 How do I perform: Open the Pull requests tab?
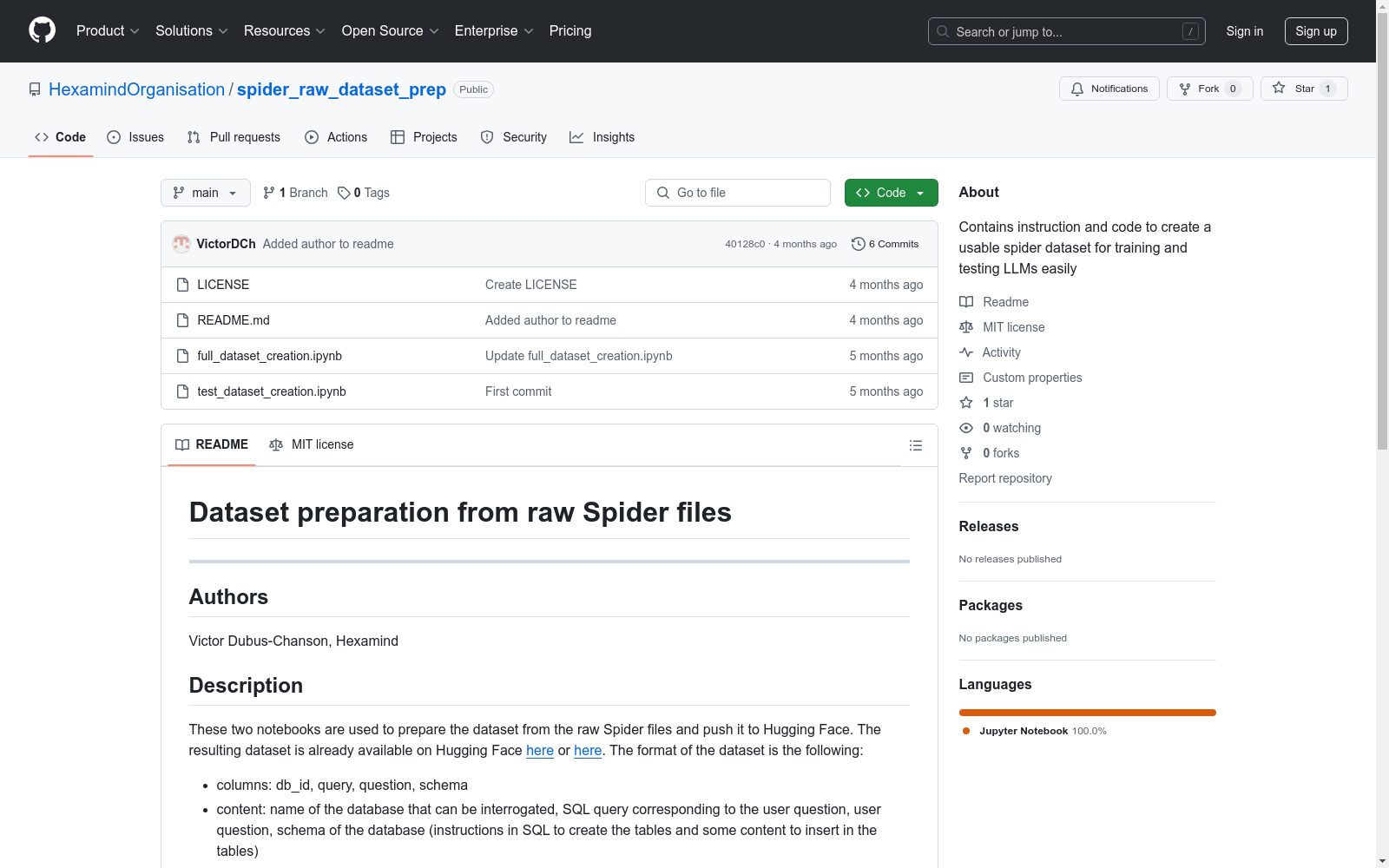coord(234,137)
